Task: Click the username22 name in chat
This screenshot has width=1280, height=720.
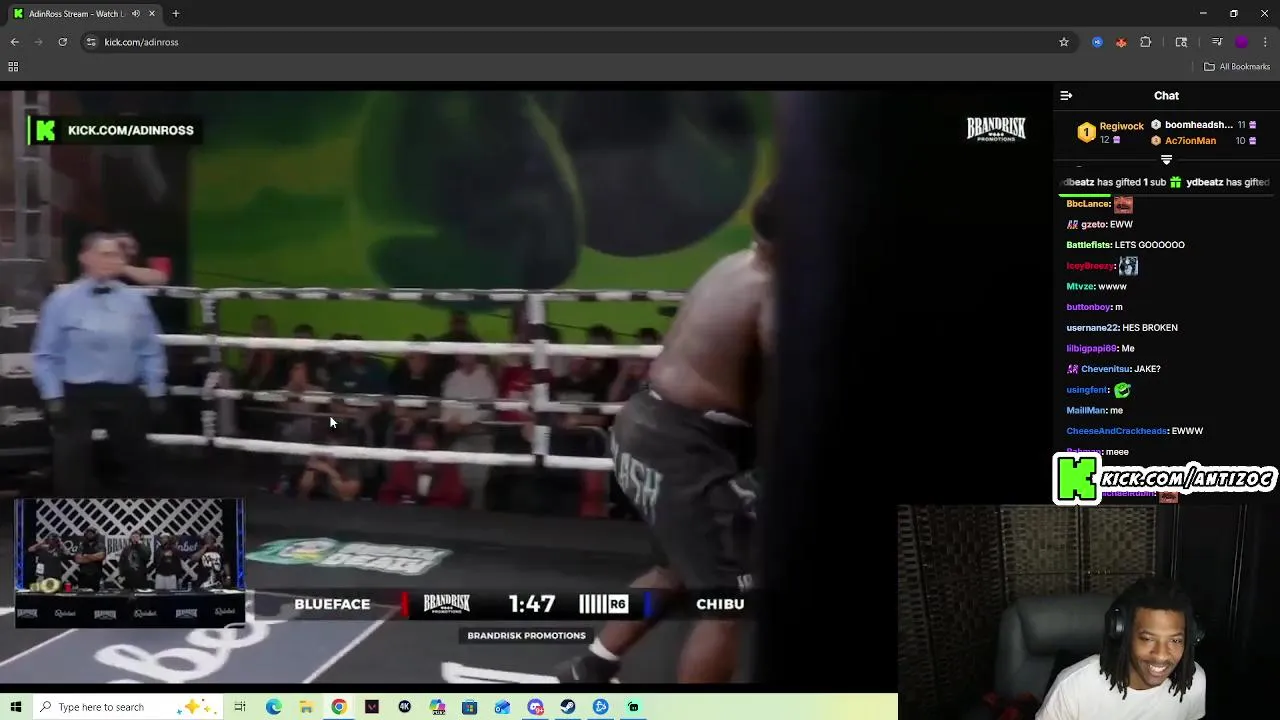Action: [1091, 328]
